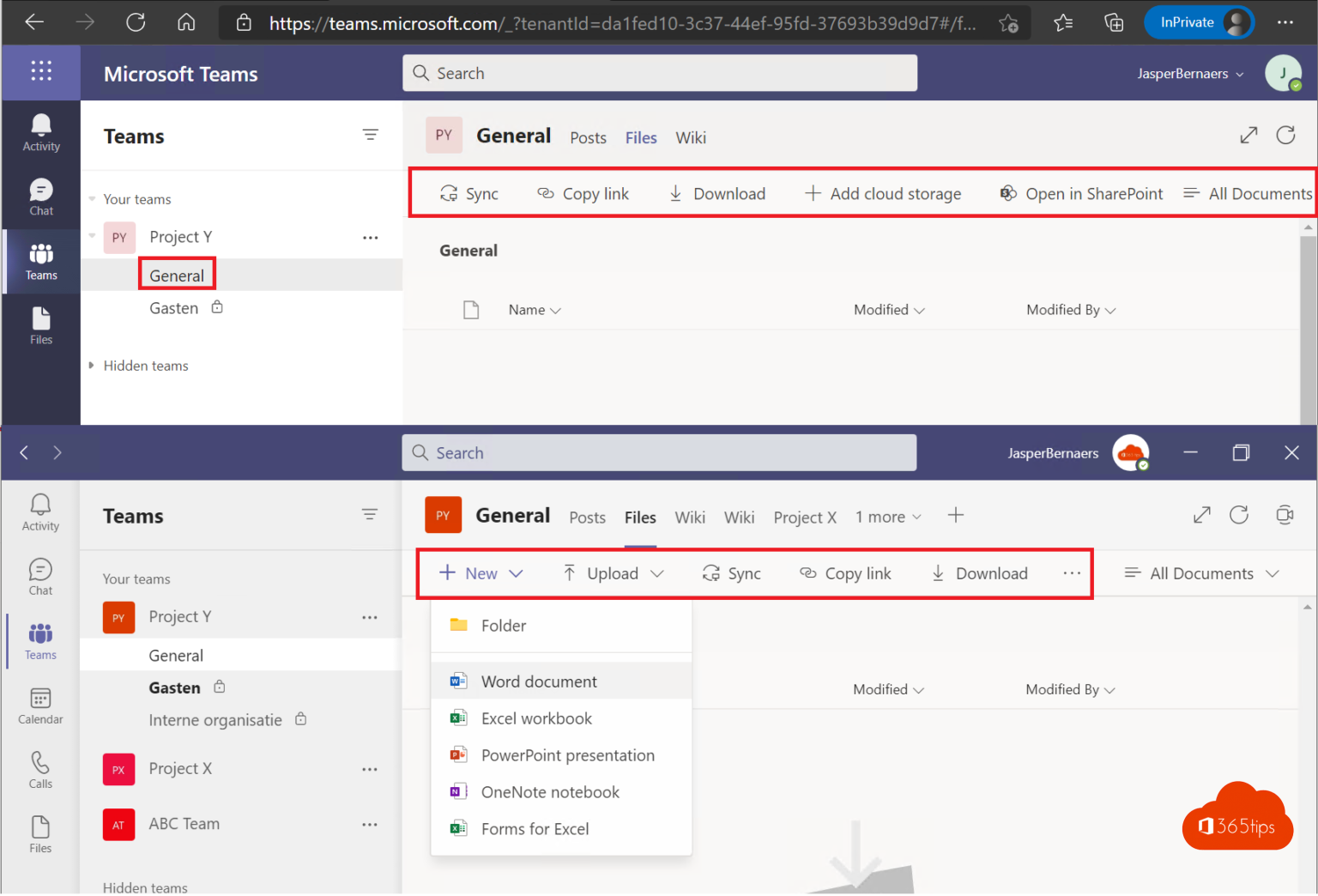Start a meeting with the Meet now icon

click(1285, 515)
